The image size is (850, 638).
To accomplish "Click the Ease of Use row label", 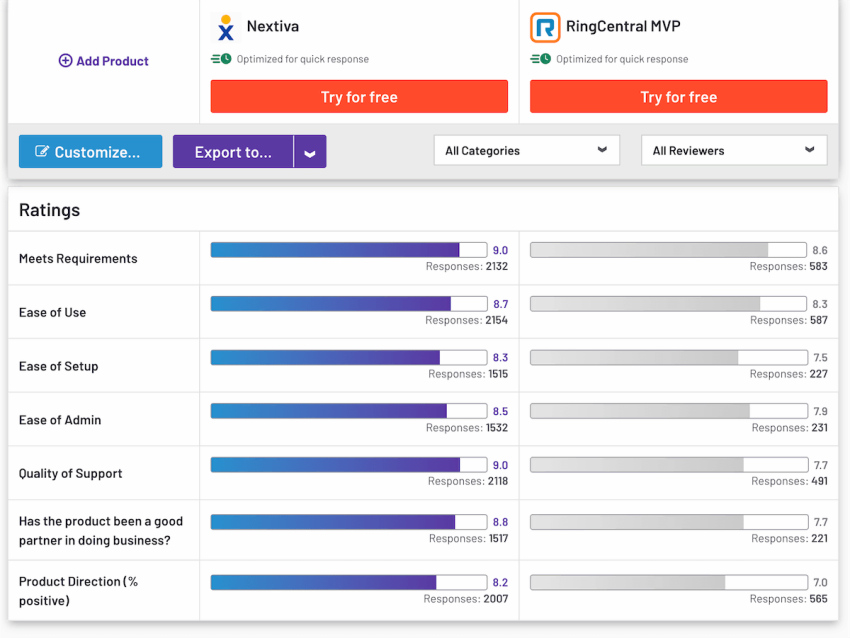I will pyautogui.click(x=53, y=312).
